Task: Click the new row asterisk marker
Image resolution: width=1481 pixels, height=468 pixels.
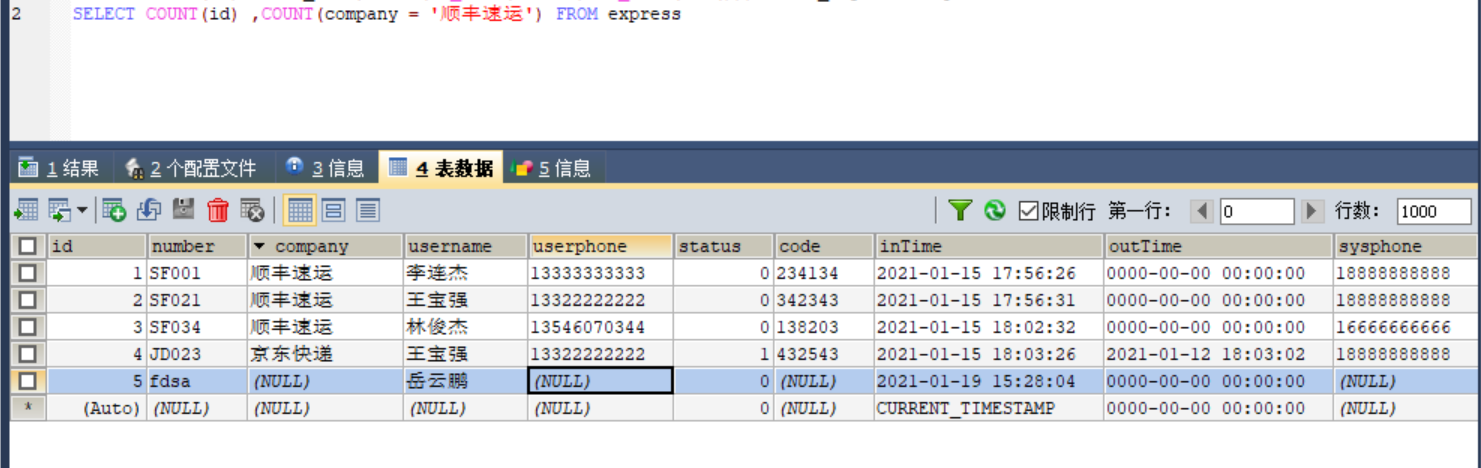Action: coord(28,408)
